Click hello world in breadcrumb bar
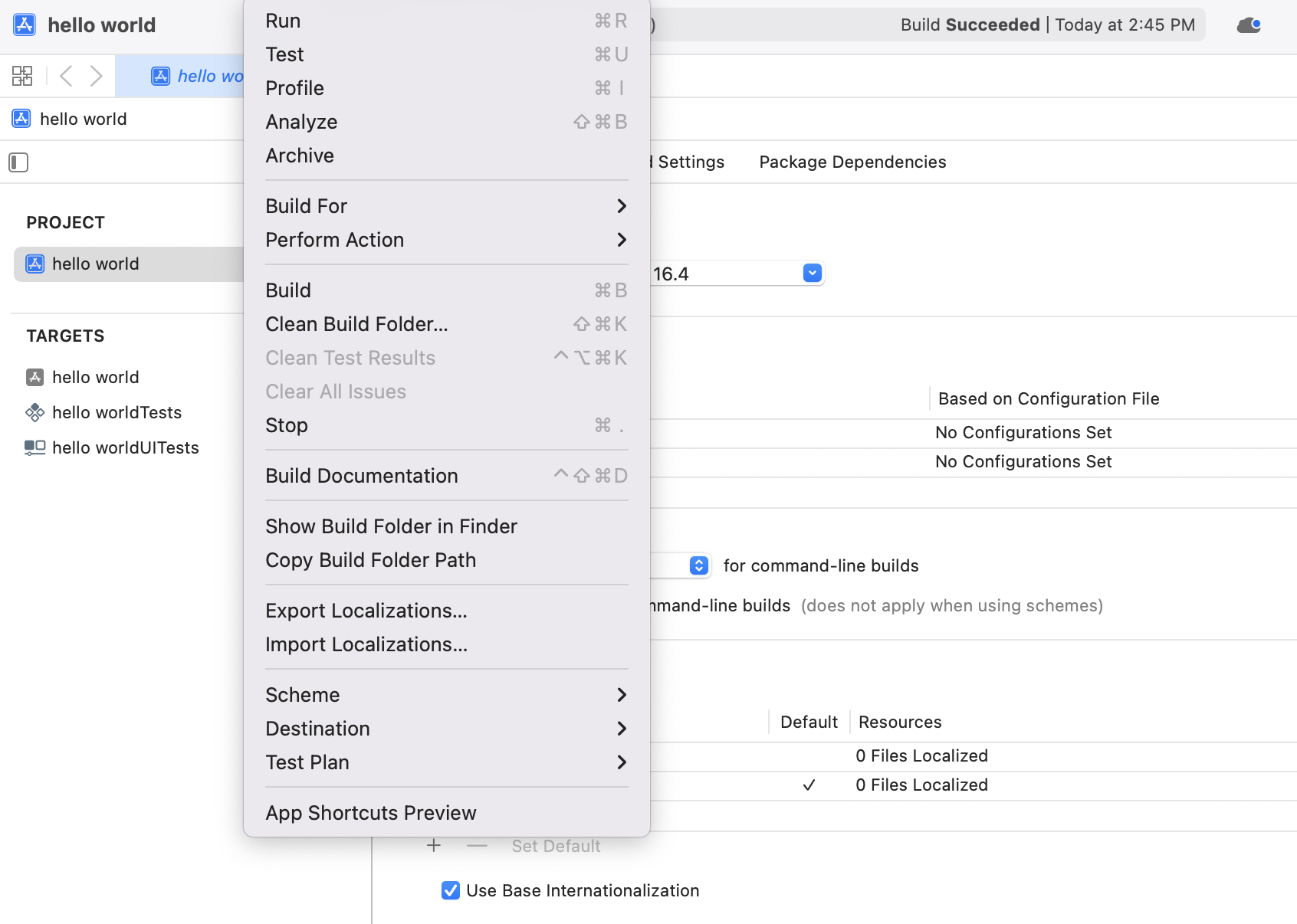Viewport: 1297px width, 924px height. [x=70, y=119]
